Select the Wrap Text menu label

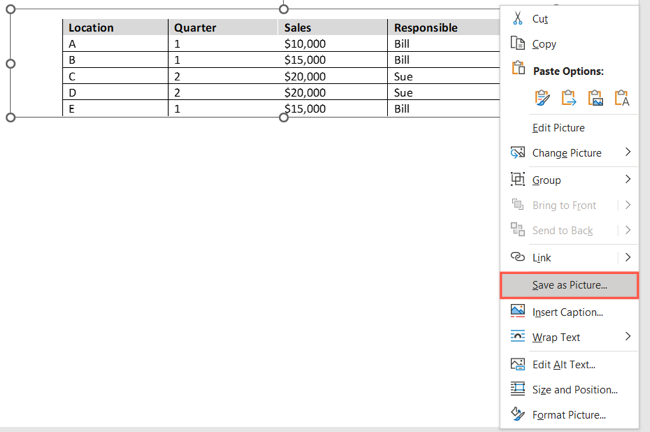(556, 337)
